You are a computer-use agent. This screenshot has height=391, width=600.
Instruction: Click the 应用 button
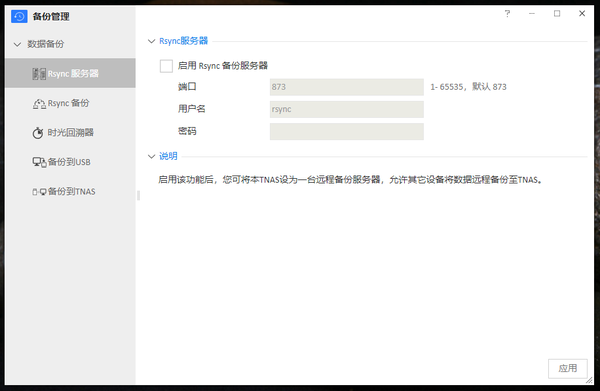click(567, 368)
